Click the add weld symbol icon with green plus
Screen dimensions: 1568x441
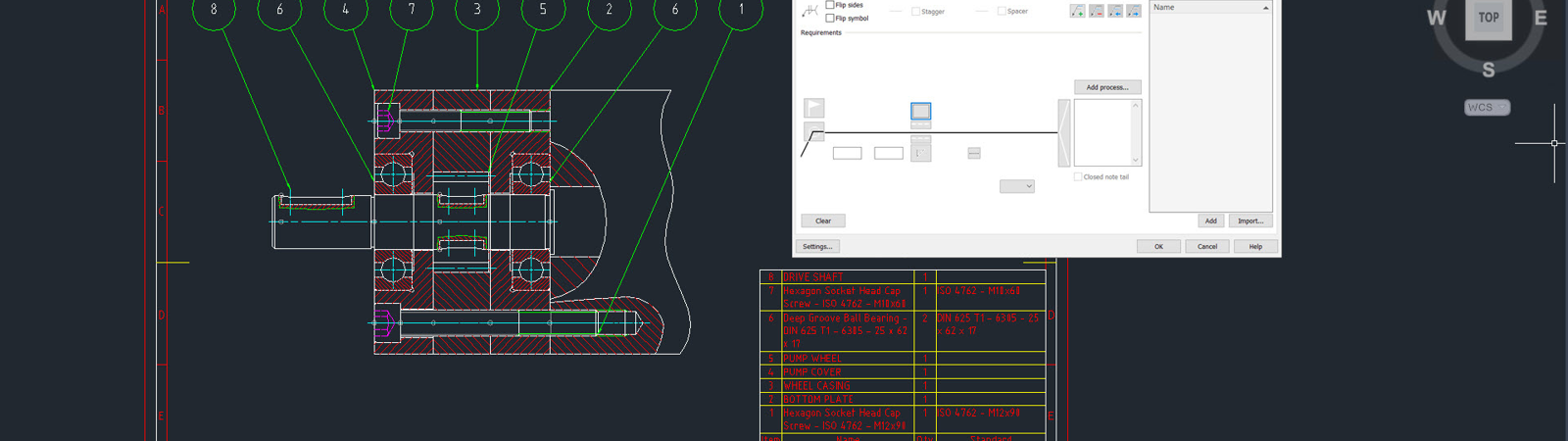pyautogui.click(x=1077, y=11)
